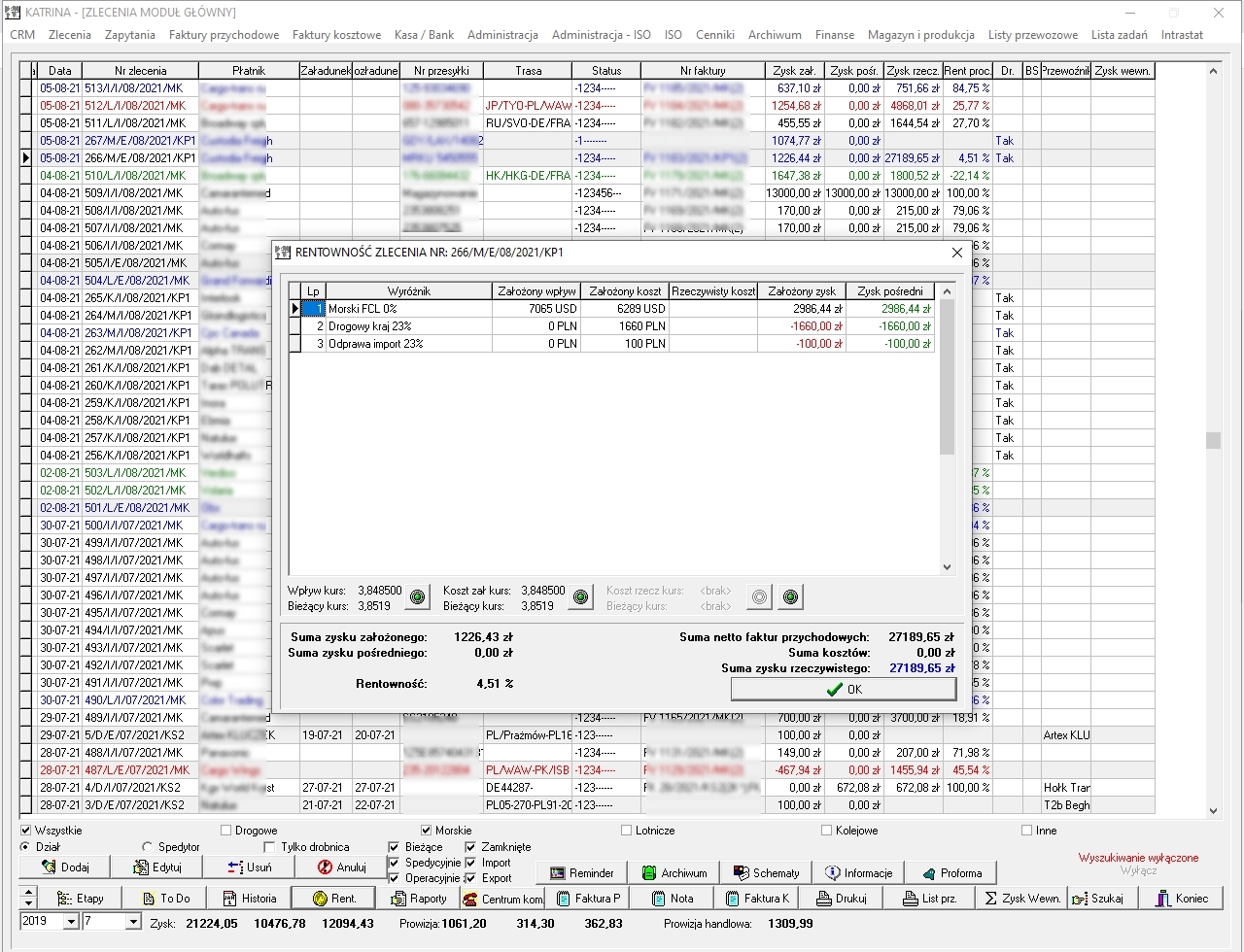Open the Intrastat menu
The width and height of the screenshot is (1244, 952).
1182,34
